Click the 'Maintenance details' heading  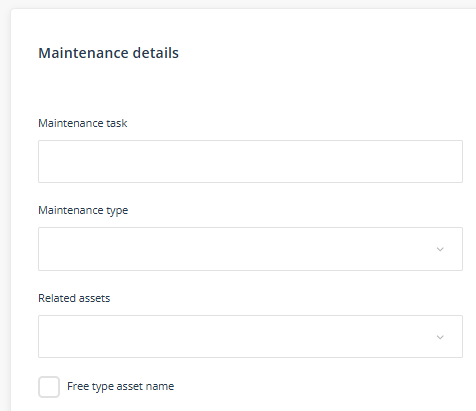point(108,53)
